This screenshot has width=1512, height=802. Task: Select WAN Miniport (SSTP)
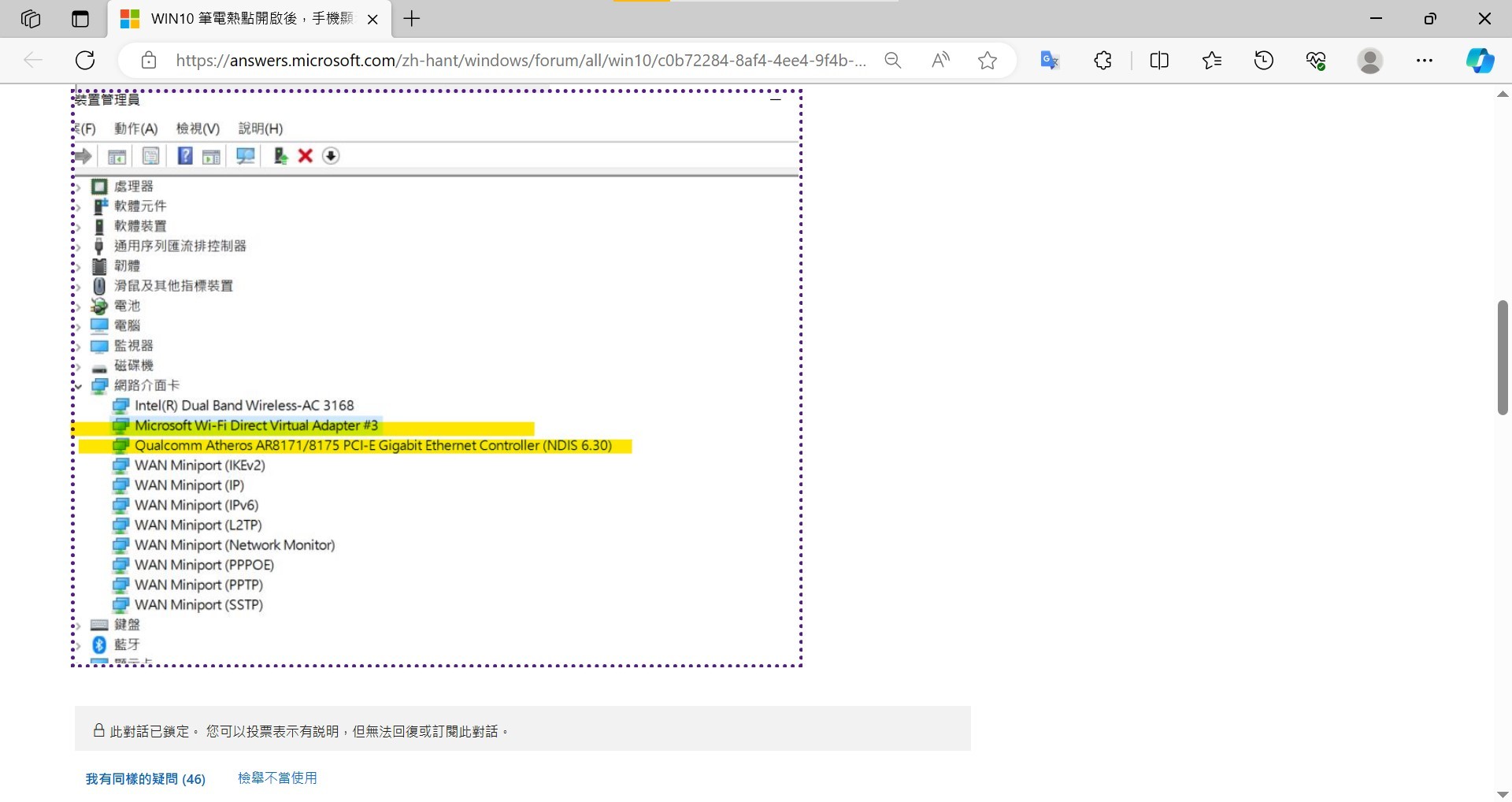pyautogui.click(x=199, y=605)
